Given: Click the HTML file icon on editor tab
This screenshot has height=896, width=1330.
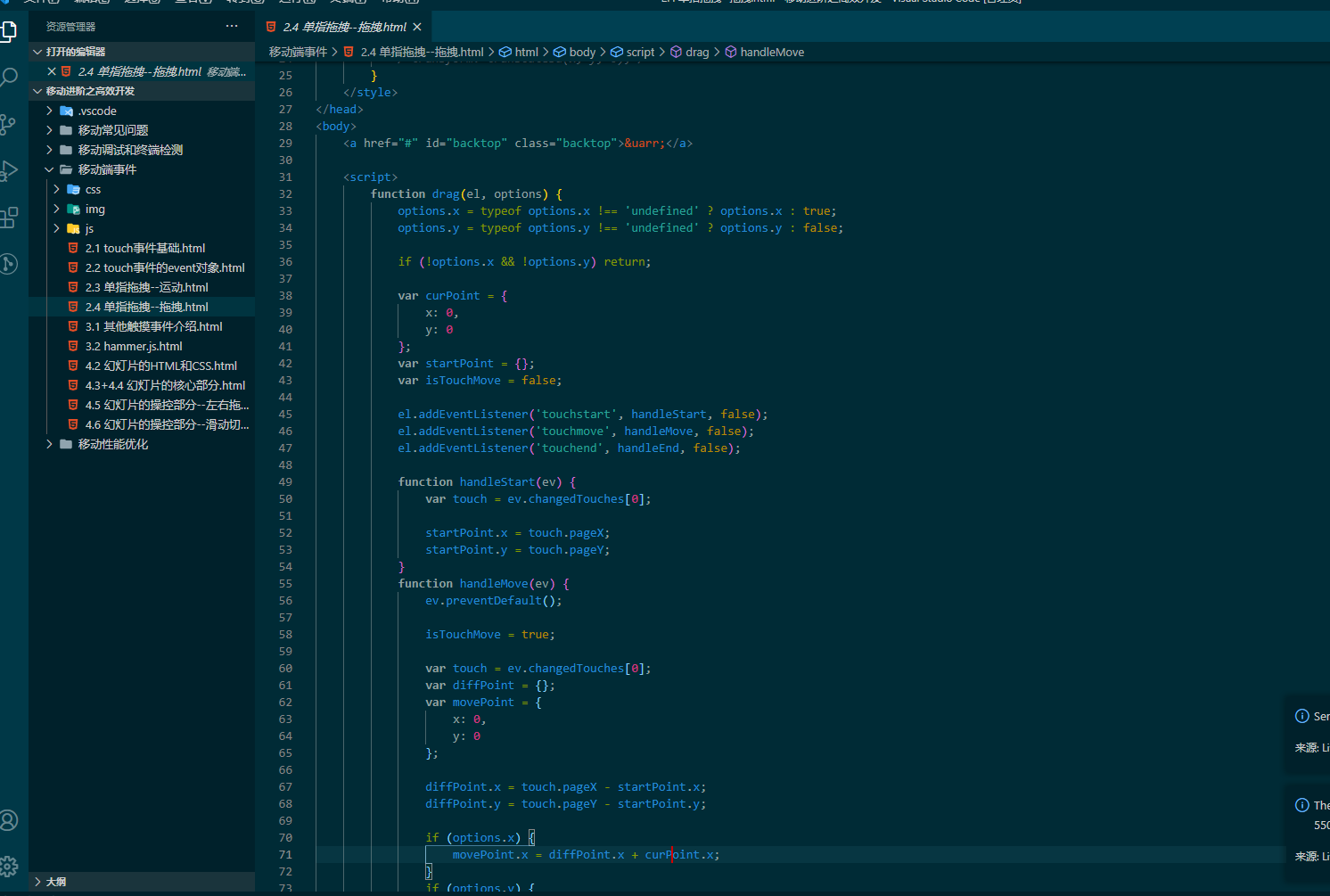Looking at the screenshot, I should (x=271, y=27).
